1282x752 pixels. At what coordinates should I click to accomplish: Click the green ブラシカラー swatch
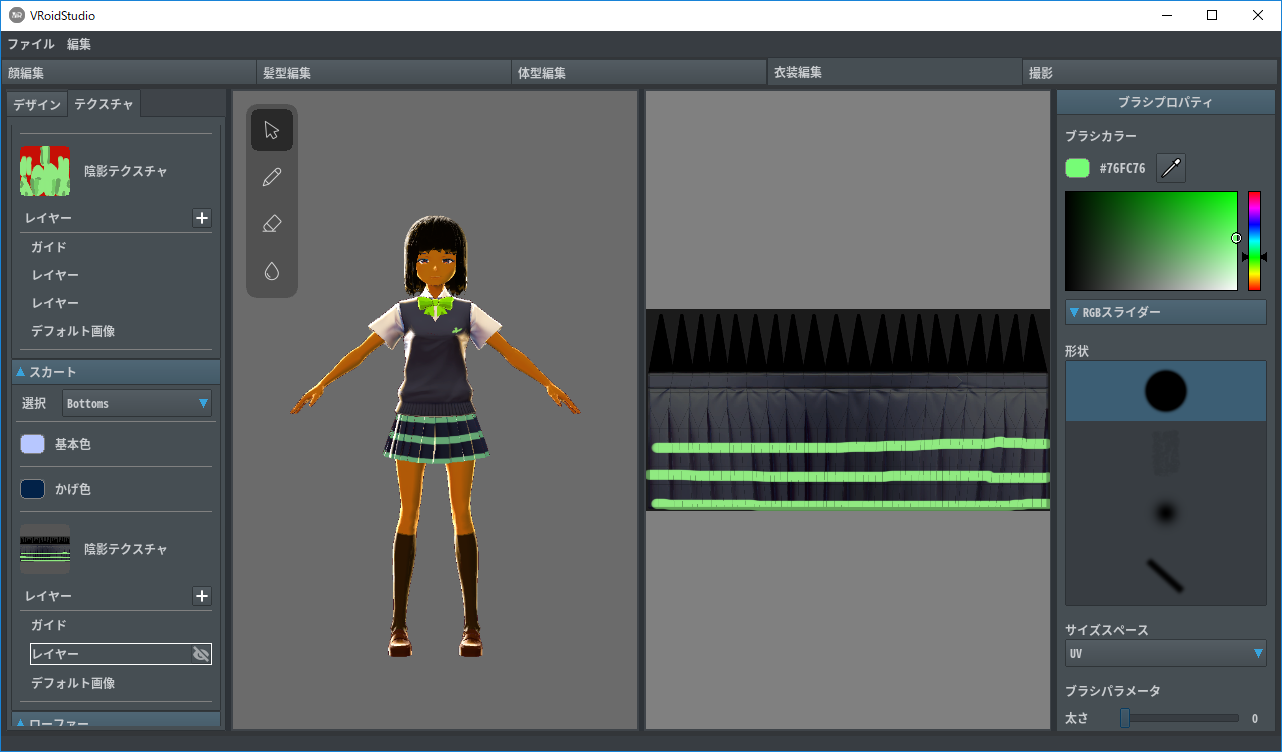coord(1077,168)
